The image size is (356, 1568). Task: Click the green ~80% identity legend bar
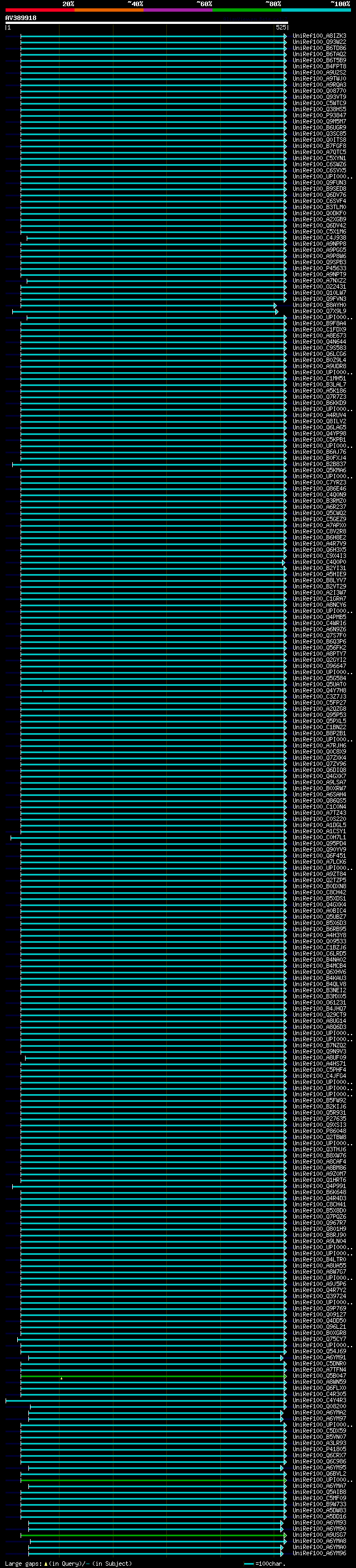247,10
